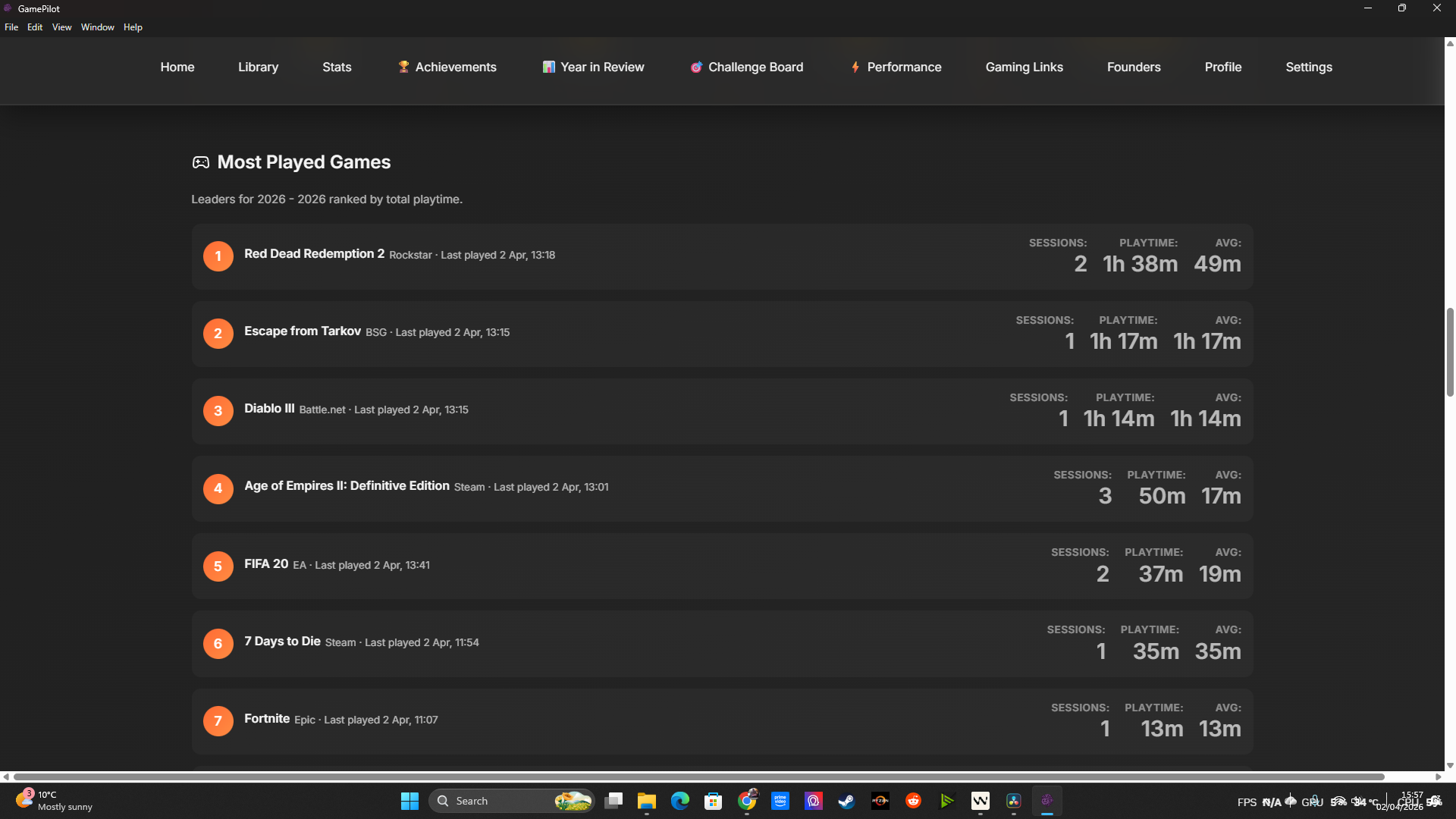The height and width of the screenshot is (819, 1456).
Task: Open the Achievements page with trophy icon
Action: coord(447,67)
